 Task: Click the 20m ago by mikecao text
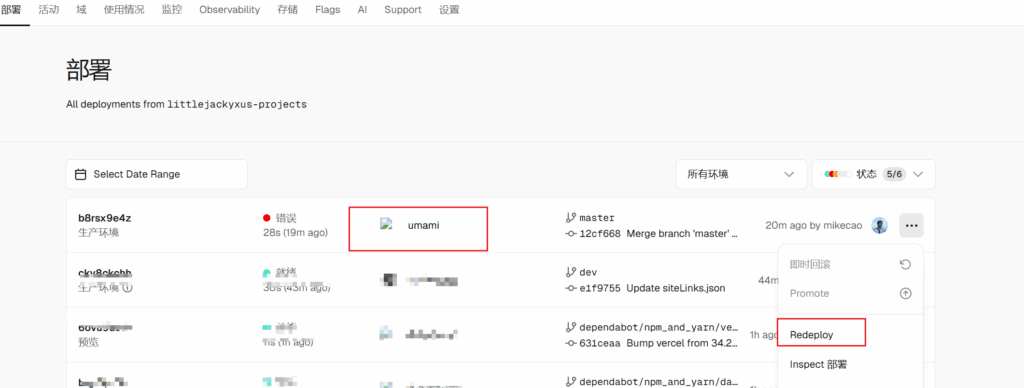814,225
